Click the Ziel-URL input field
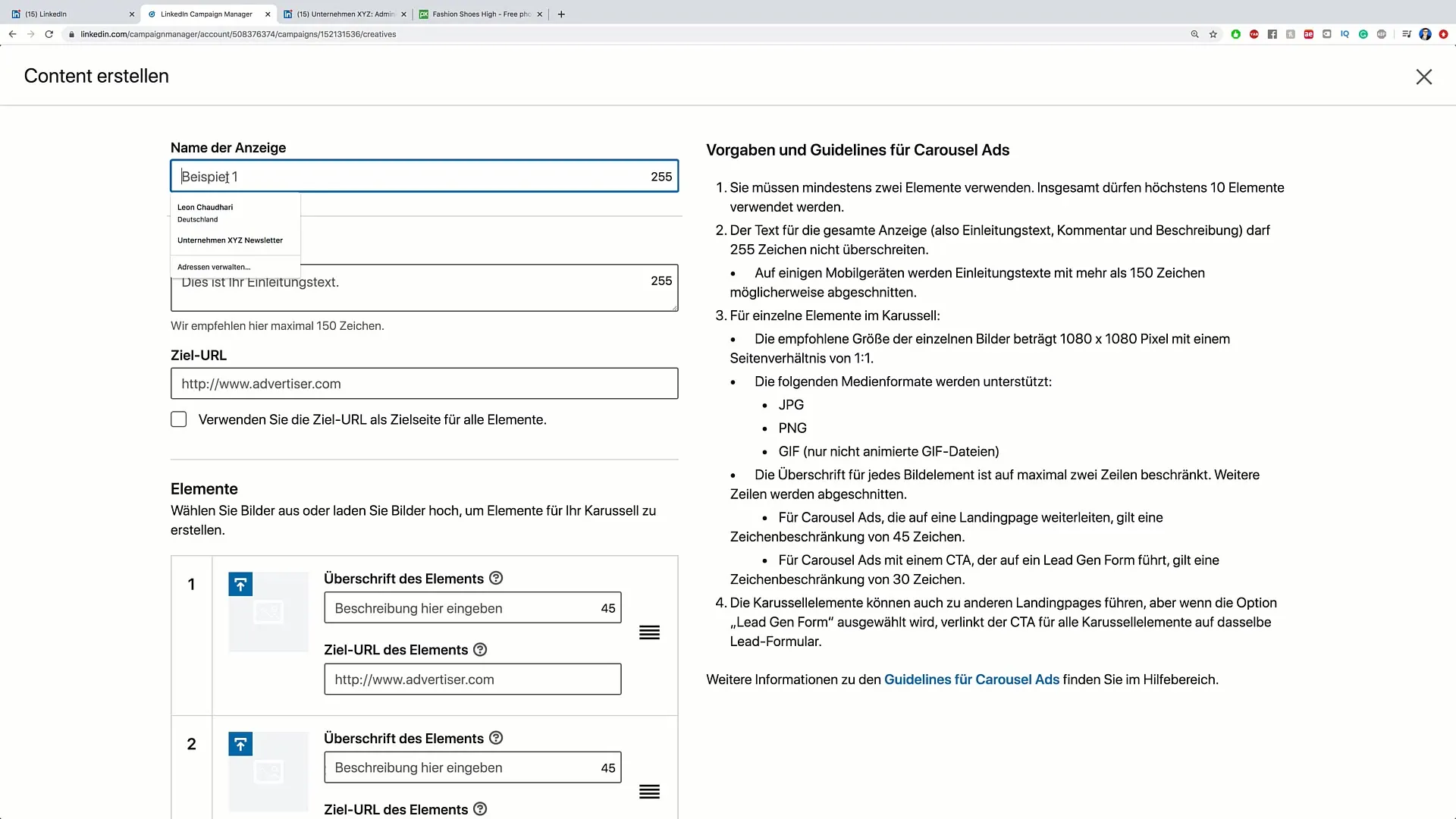 (425, 383)
